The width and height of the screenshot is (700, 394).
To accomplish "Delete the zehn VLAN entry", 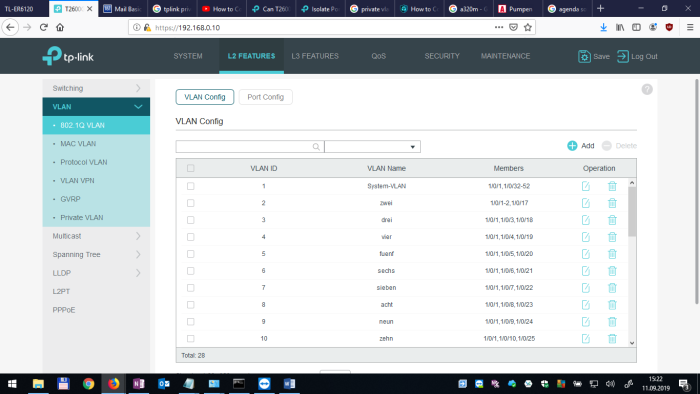I will (612, 339).
